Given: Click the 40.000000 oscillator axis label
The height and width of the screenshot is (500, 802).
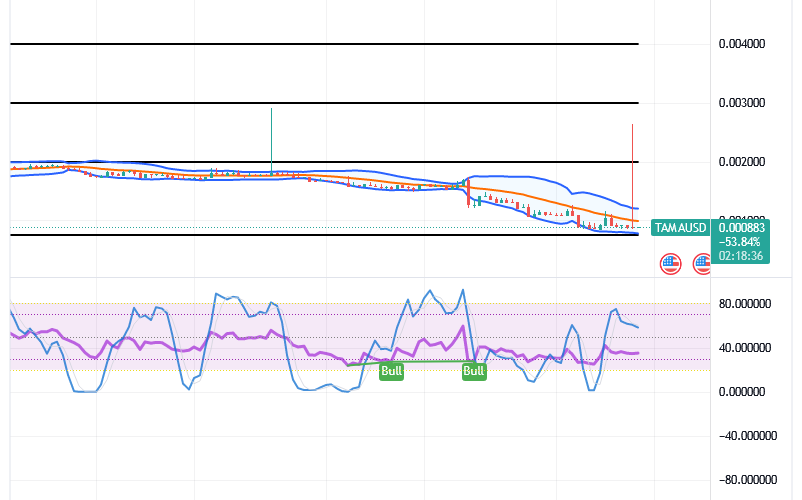Looking at the screenshot, I should (745, 348).
